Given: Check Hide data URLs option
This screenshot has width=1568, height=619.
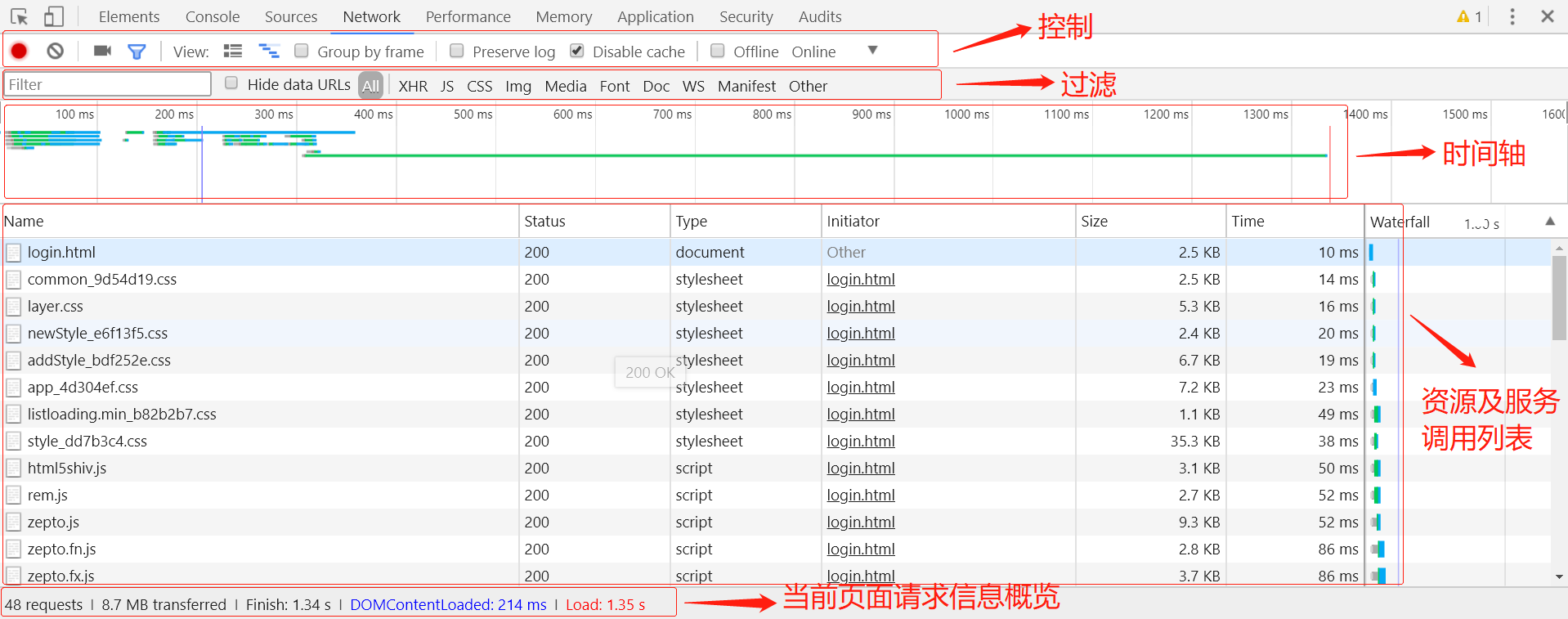Looking at the screenshot, I should tap(231, 83).
